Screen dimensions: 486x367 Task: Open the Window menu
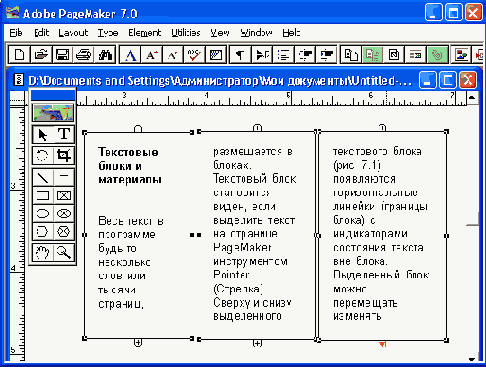(256, 33)
